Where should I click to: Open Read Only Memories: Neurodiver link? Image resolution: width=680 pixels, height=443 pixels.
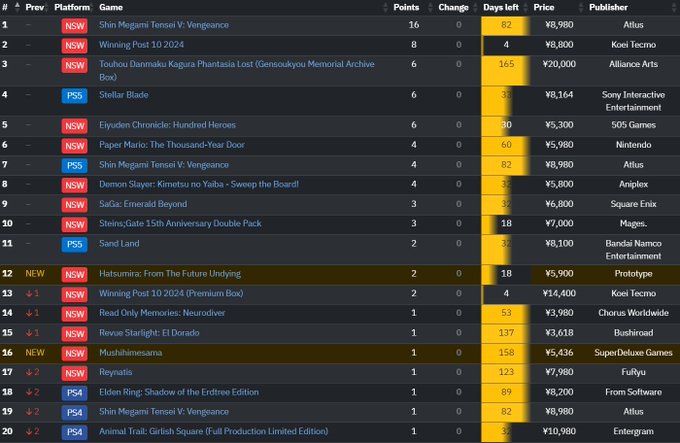click(162, 313)
